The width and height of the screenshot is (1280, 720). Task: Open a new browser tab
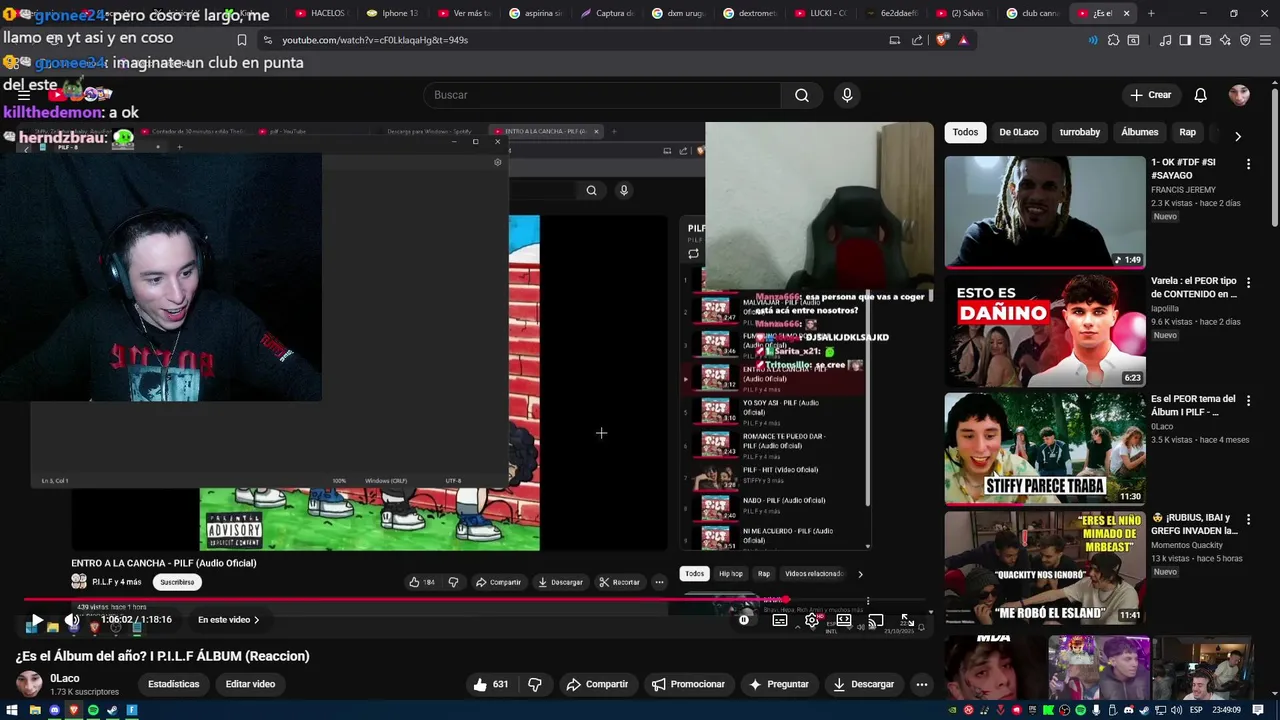point(1151,13)
